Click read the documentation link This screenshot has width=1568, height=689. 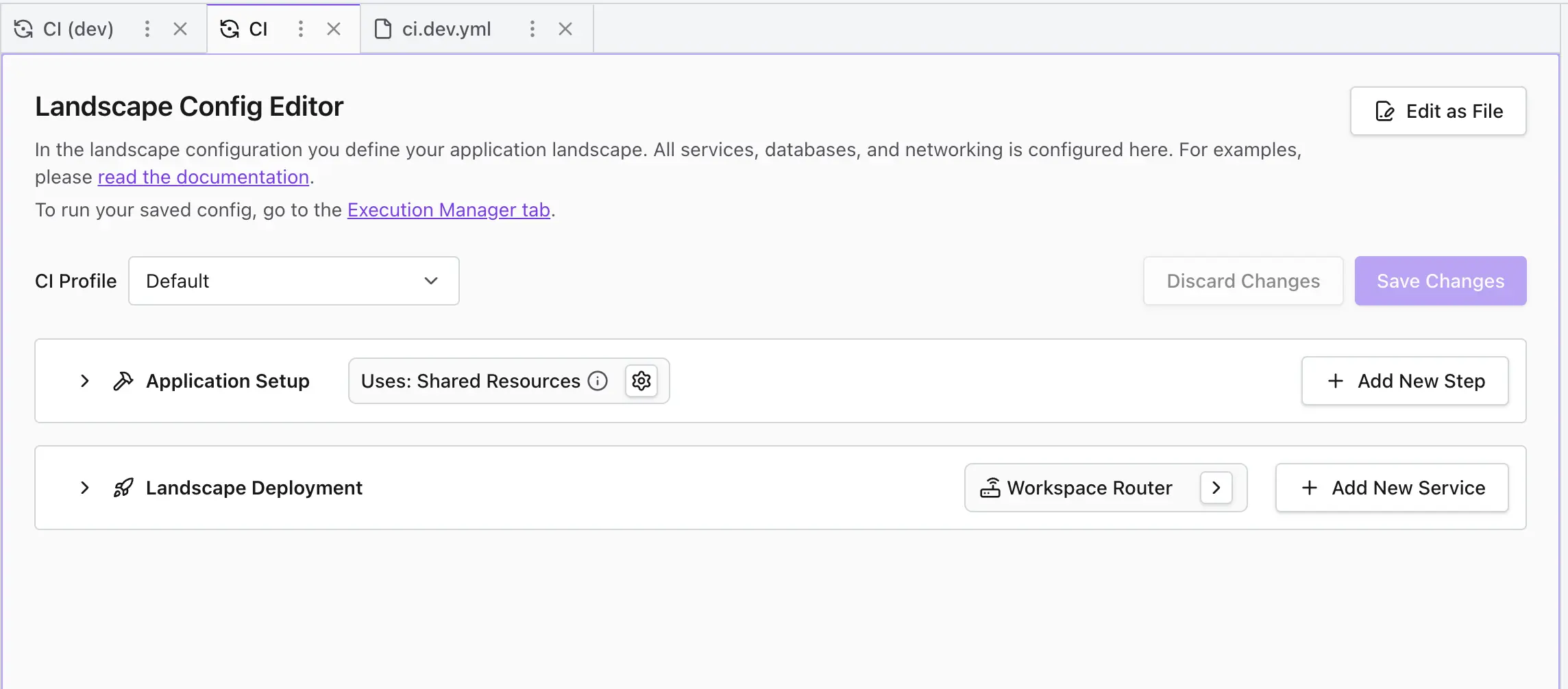coord(203,177)
